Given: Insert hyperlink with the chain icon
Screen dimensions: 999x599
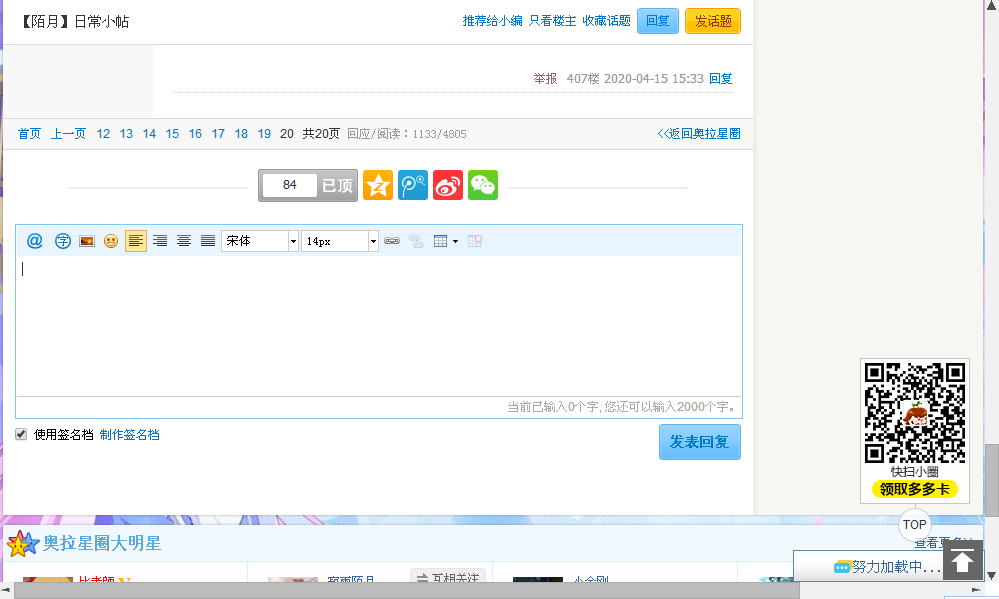Looking at the screenshot, I should coord(392,241).
